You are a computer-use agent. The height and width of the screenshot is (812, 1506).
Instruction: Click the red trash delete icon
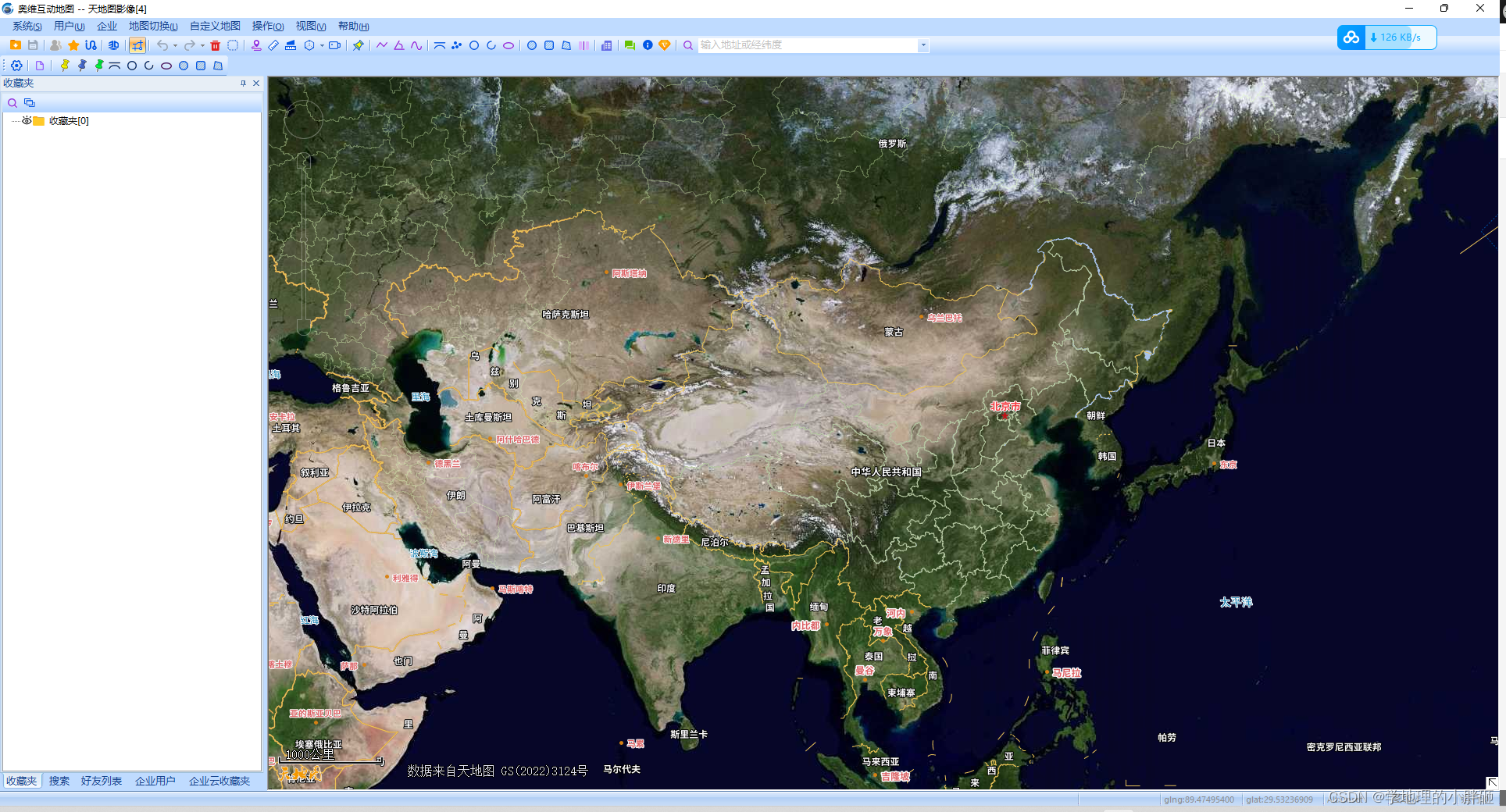point(216,45)
